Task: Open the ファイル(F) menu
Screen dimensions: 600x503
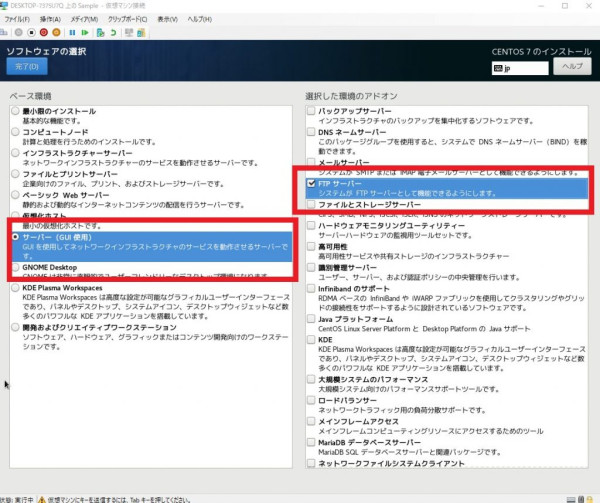Action: (18, 19)
